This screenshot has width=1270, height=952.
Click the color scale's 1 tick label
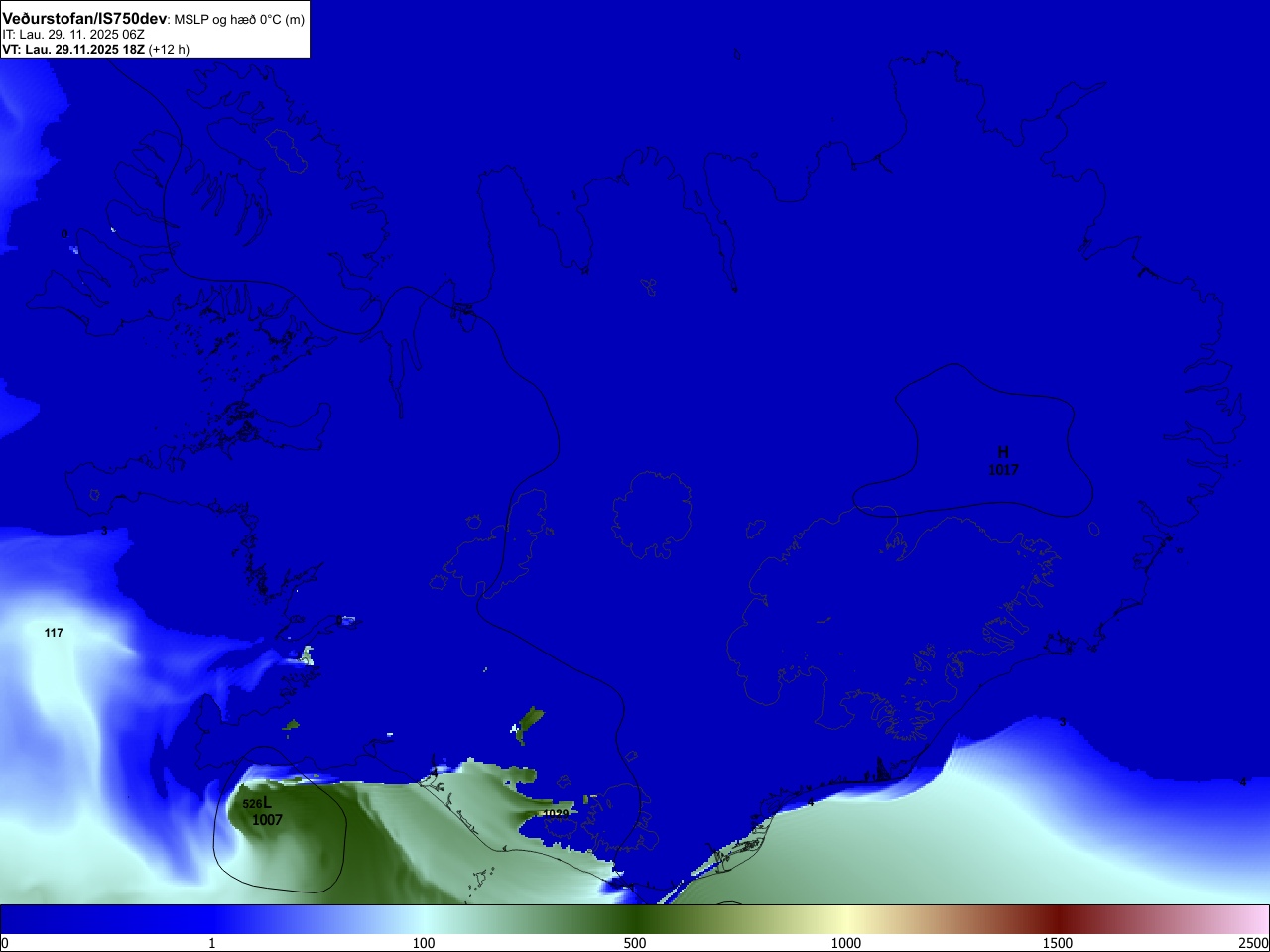[x=211, y=943]
